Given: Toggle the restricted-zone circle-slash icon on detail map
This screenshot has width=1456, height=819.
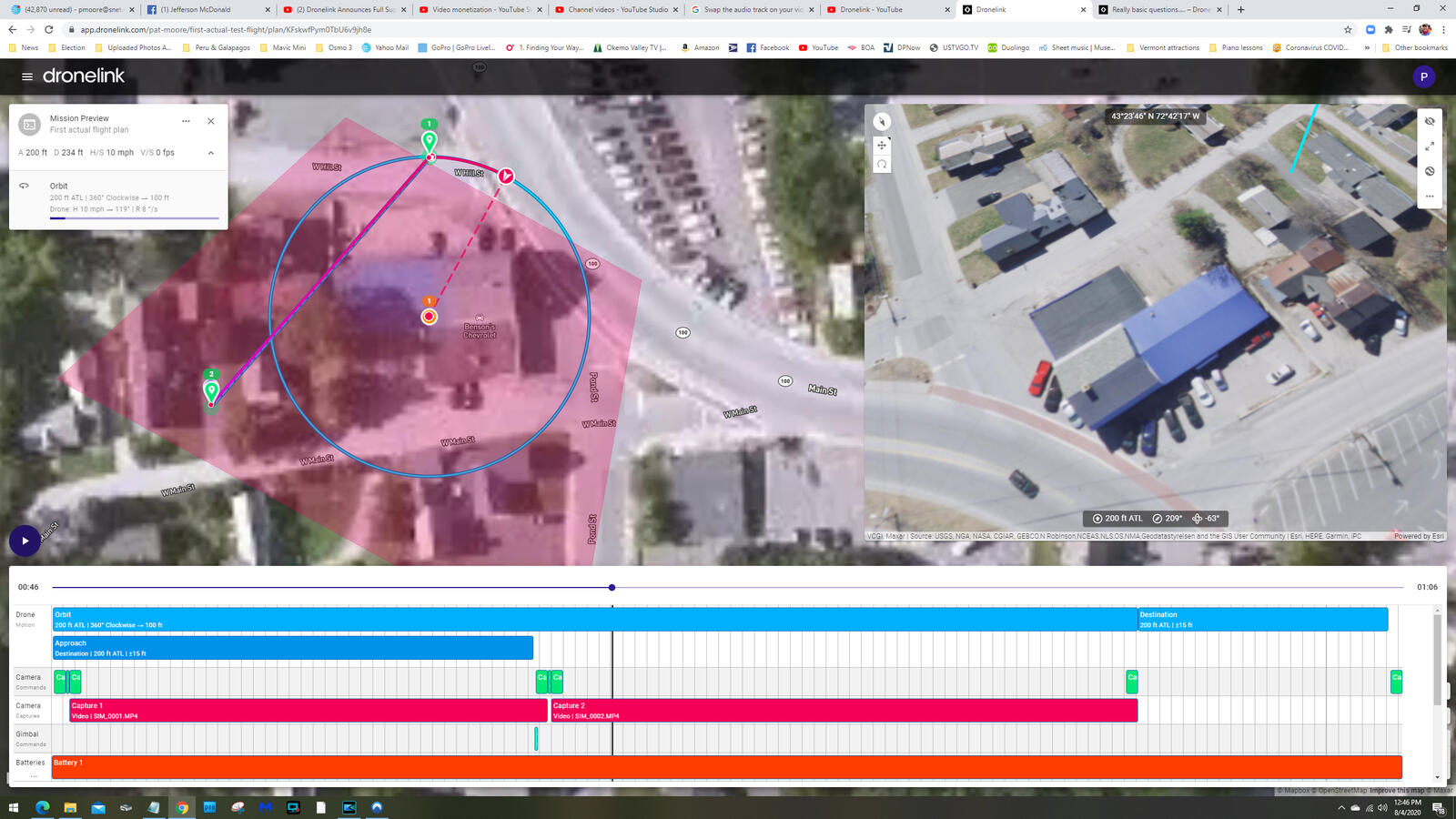Looking at the screenshot, I should 1431,170.
